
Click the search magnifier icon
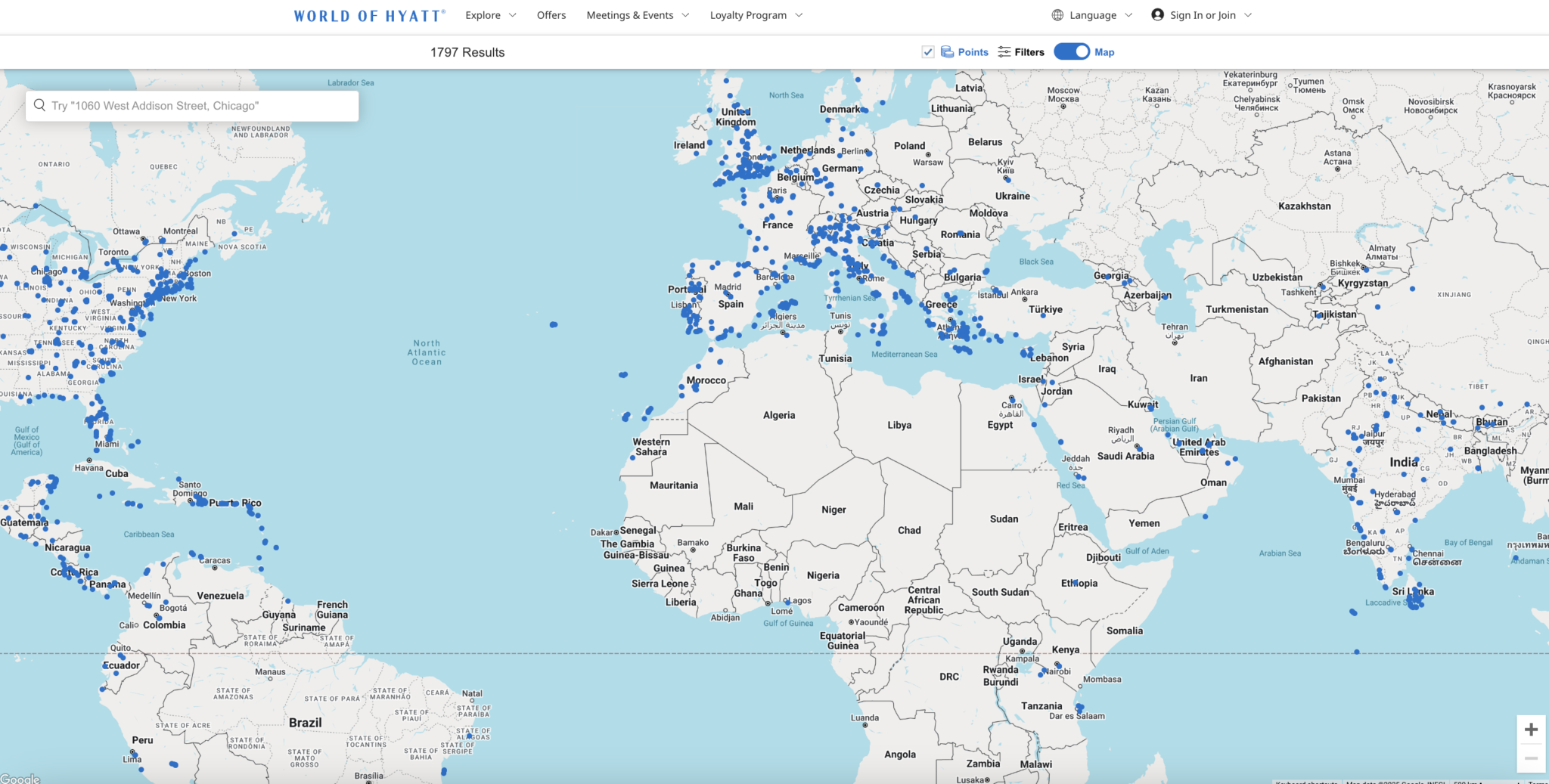pos(40,105)
